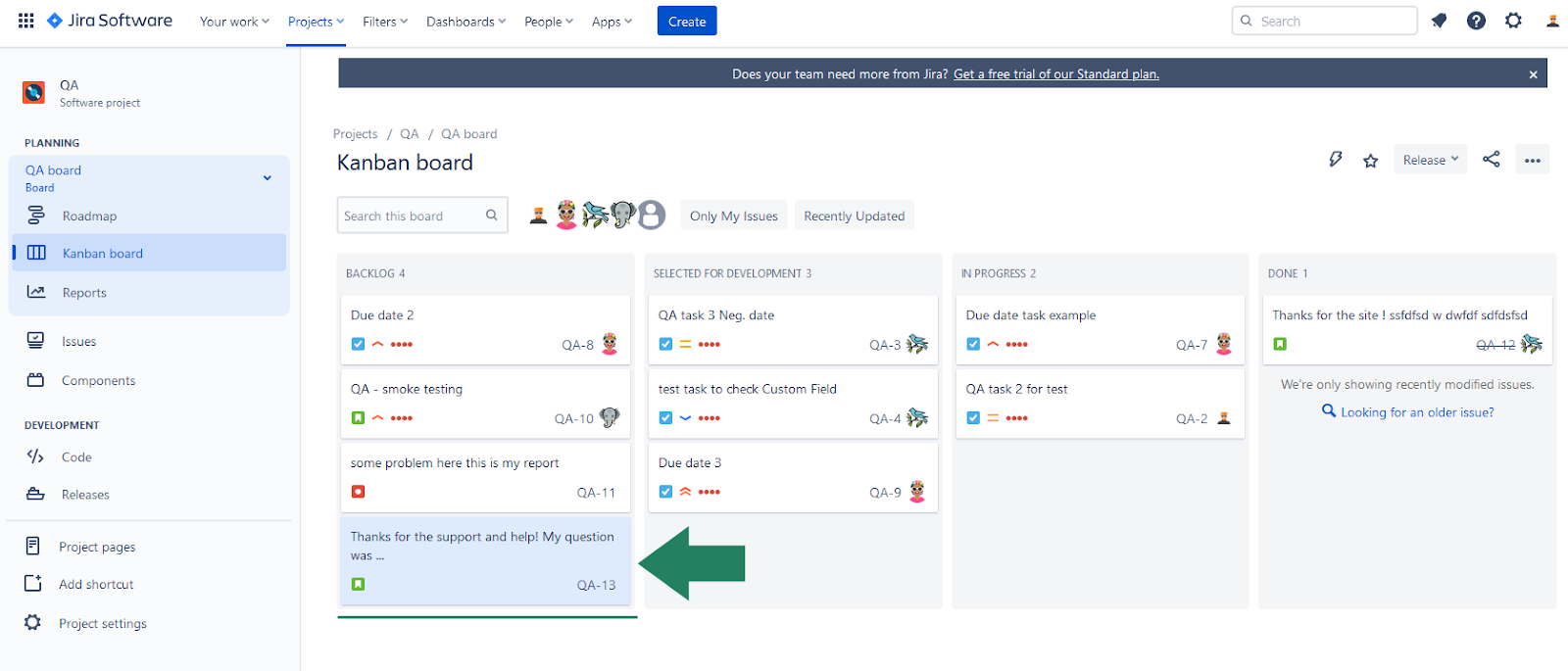The height and width of the screenshot is (671, 1568).
Task: Expand the QA board switcher chevron
Action: click(268, 178)
